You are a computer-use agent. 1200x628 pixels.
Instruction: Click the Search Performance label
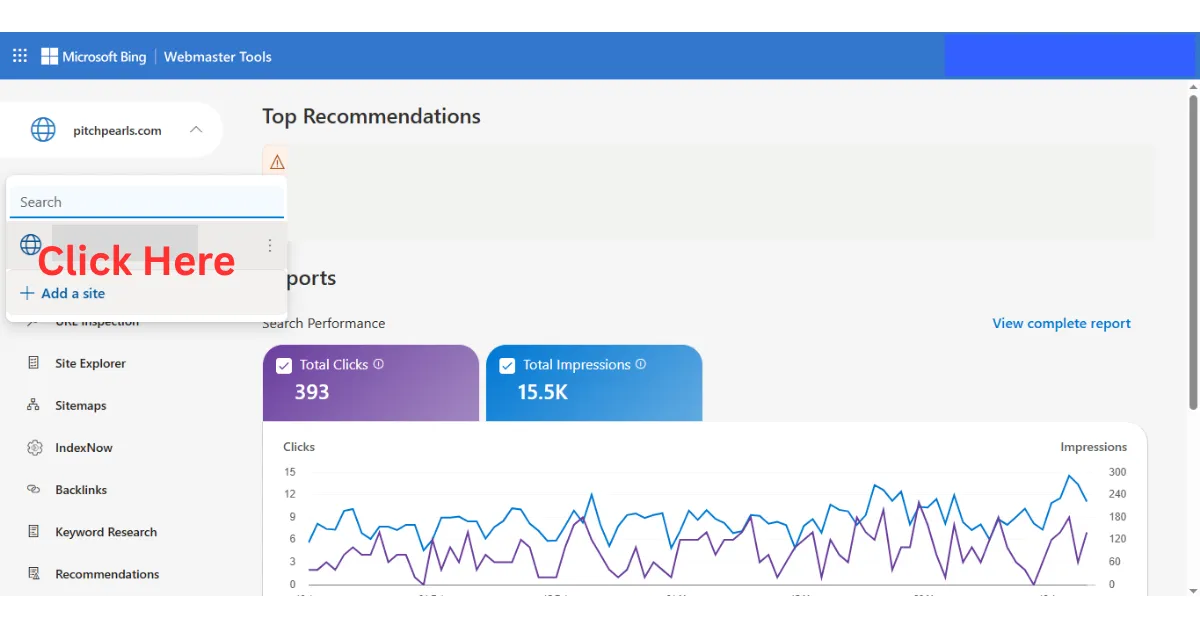pos(323,323)
